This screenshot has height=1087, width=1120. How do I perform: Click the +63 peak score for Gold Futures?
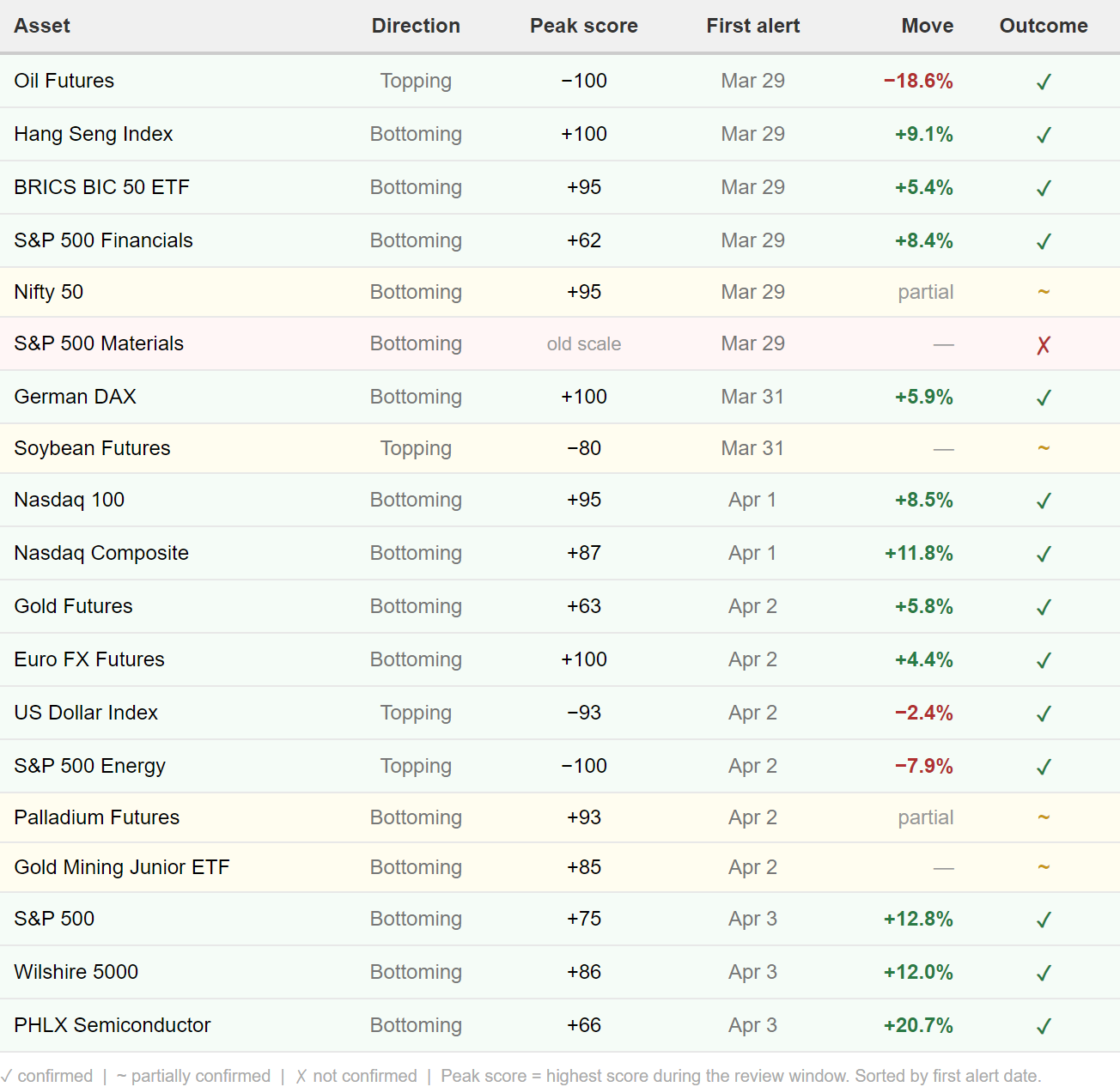point(584,606)
